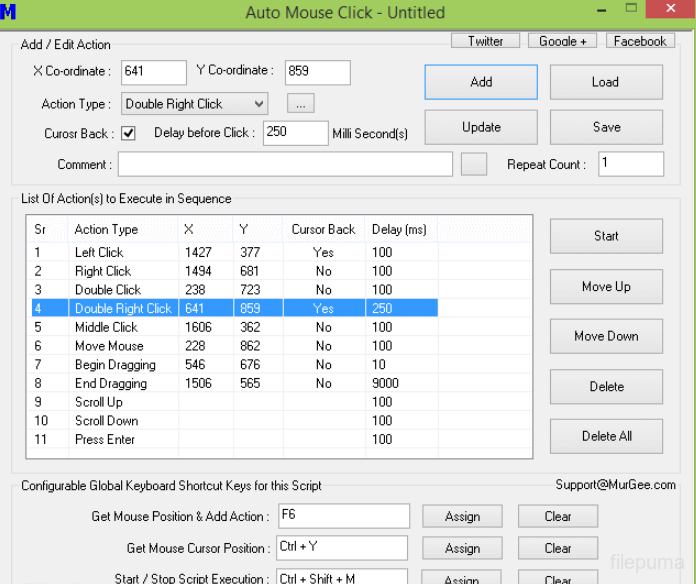Screen dimensions: 696x584
Task: Toggle the Cursor Back checkbox
Action: coord(129,133)
